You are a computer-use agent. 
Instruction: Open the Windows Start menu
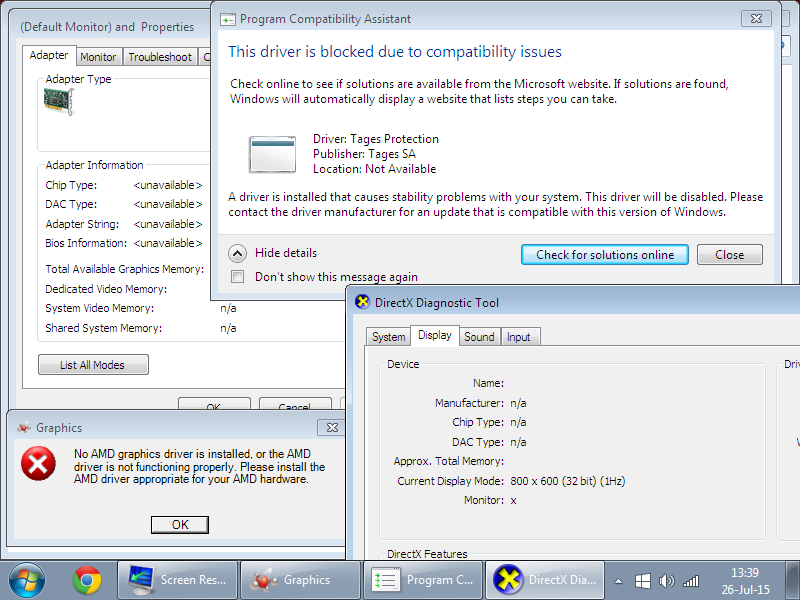pos(27,581)
